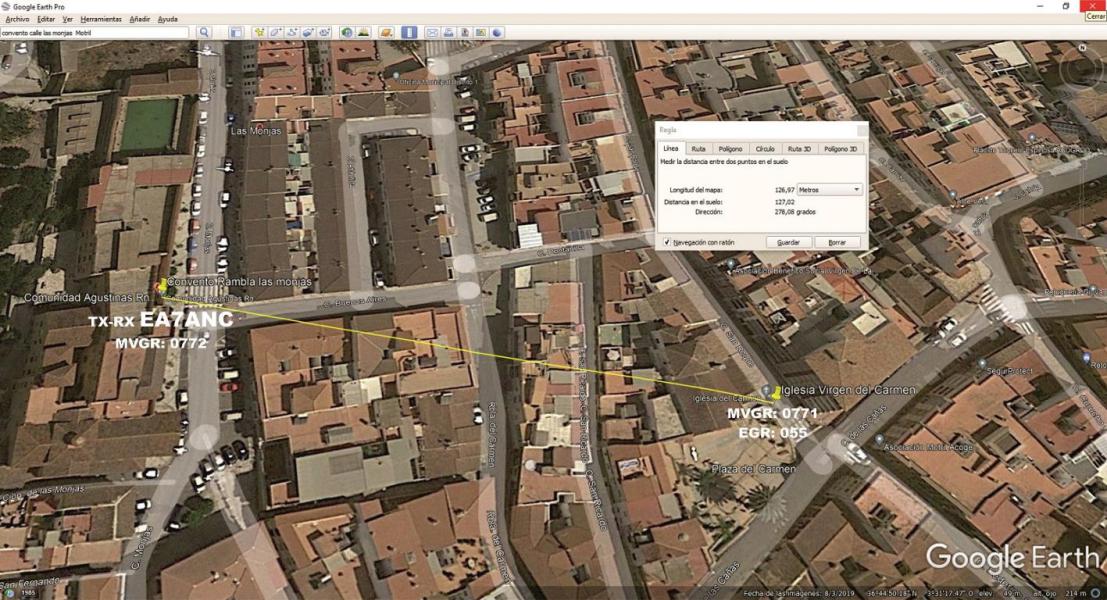Uncheck the Navegación con ratón checkbox

tap(667, 242)
